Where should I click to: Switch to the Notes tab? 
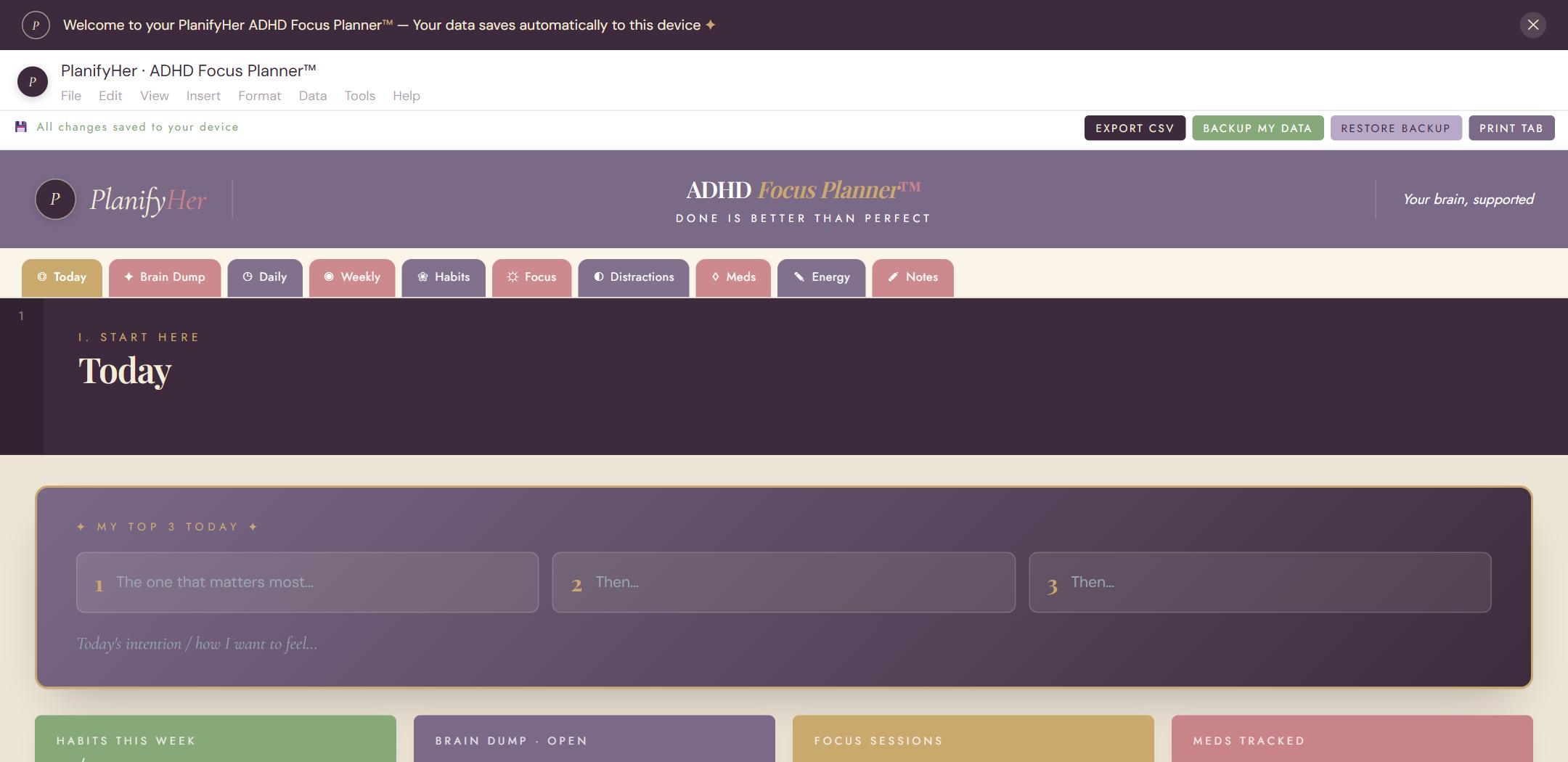[x=912, y=277]
